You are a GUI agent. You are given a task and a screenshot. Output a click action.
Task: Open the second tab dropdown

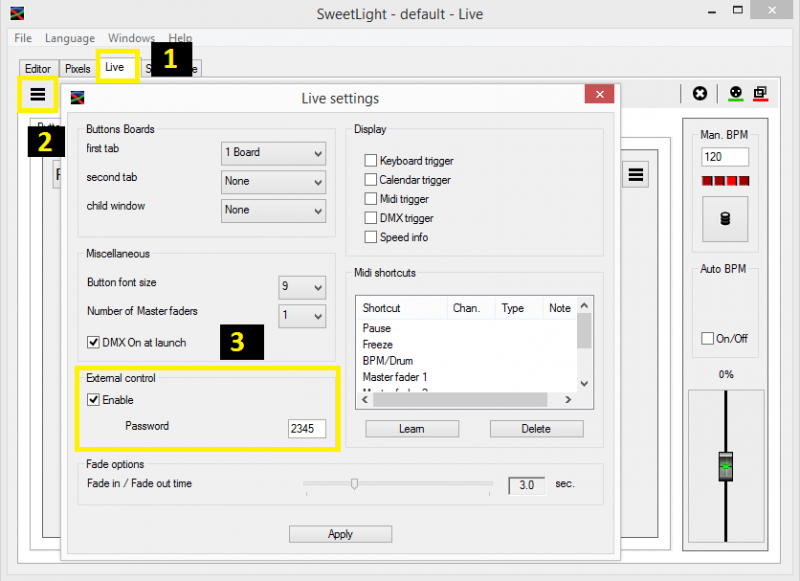click(273, 182)
